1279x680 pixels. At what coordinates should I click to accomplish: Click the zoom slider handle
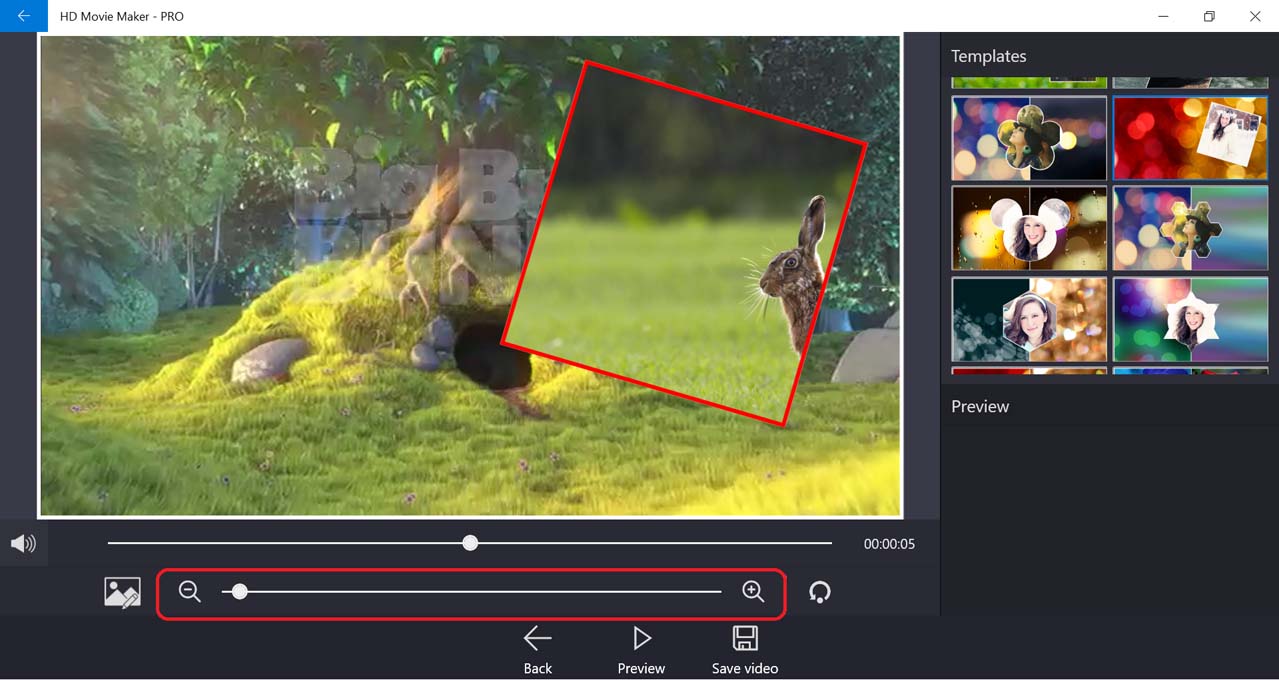(239, 592)
